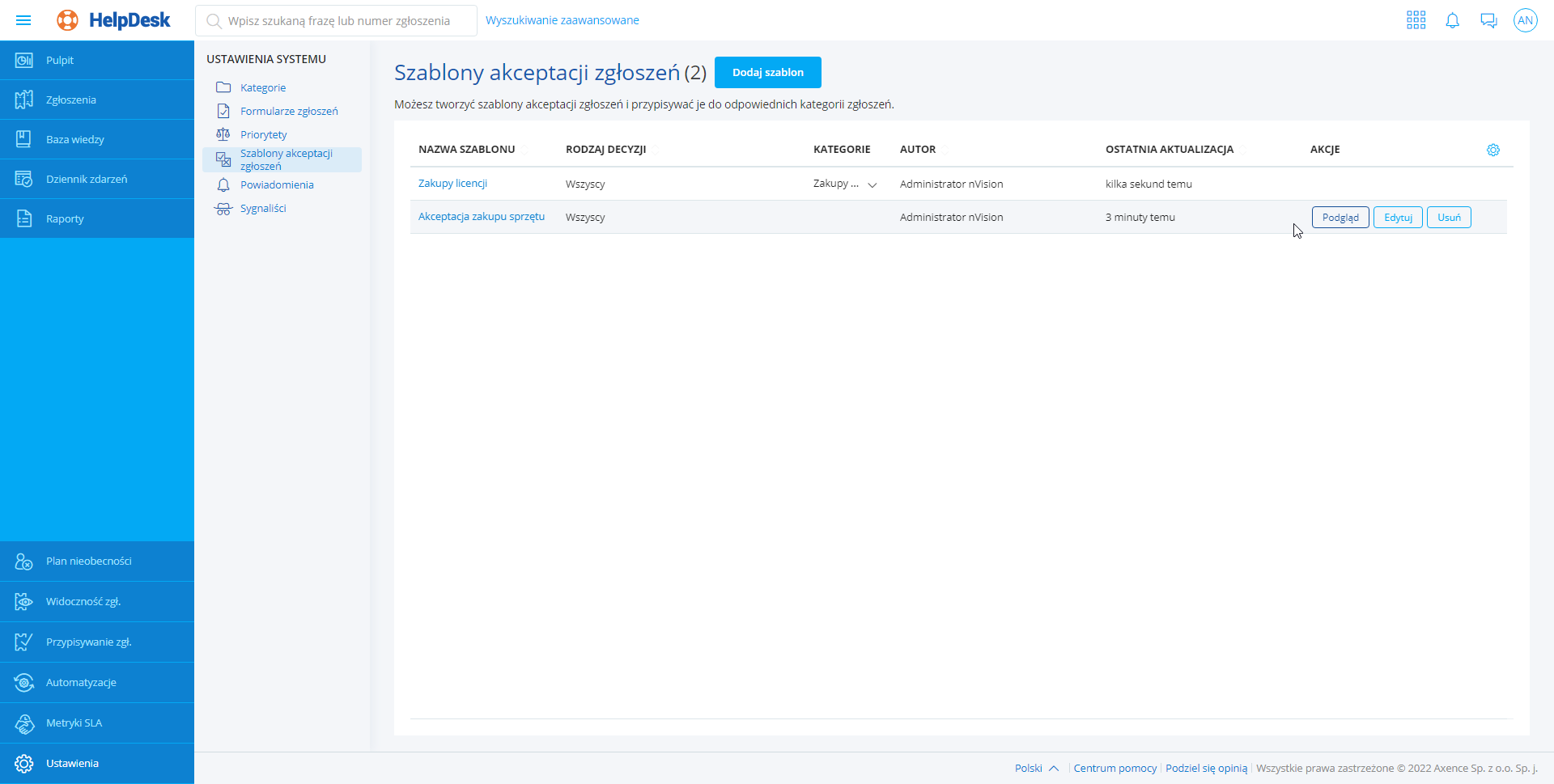The height and width of the screenshot is (784, 1554).
Task: Open Wyszukiwanie zaawansowane link
Action: tap(562, 20)
